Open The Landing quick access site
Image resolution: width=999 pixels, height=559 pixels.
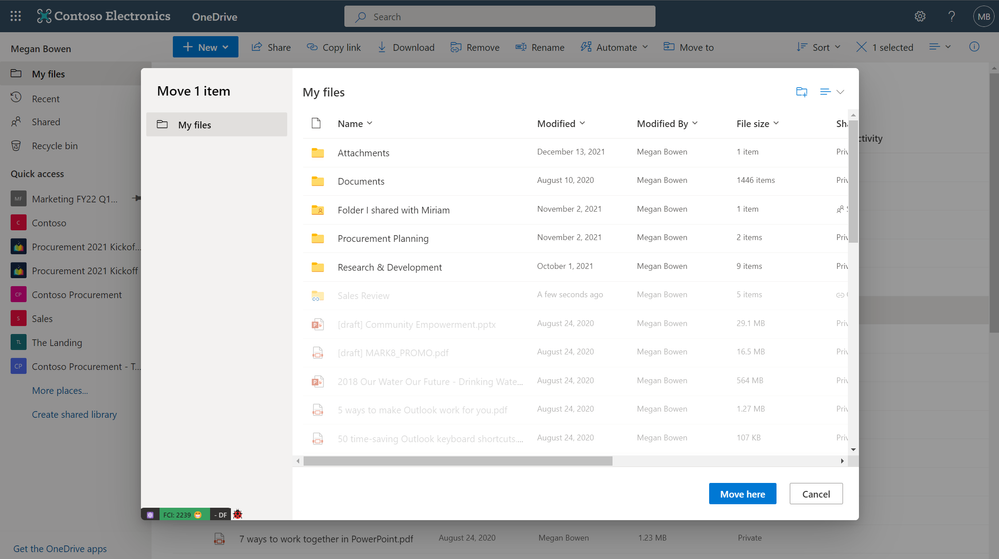click(57, 343)
